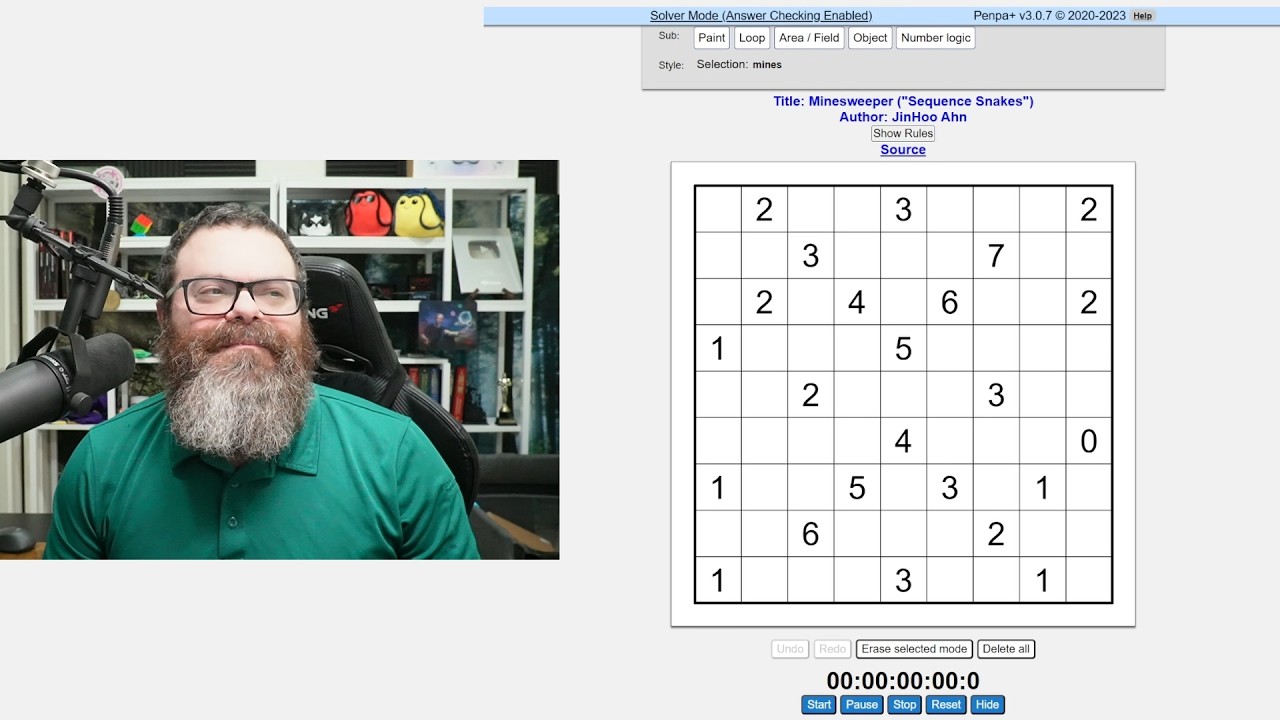Toggle Erase selected mode
Image resolution: width=1280 pixels, height=720 pixels.
tap(914, 649)
